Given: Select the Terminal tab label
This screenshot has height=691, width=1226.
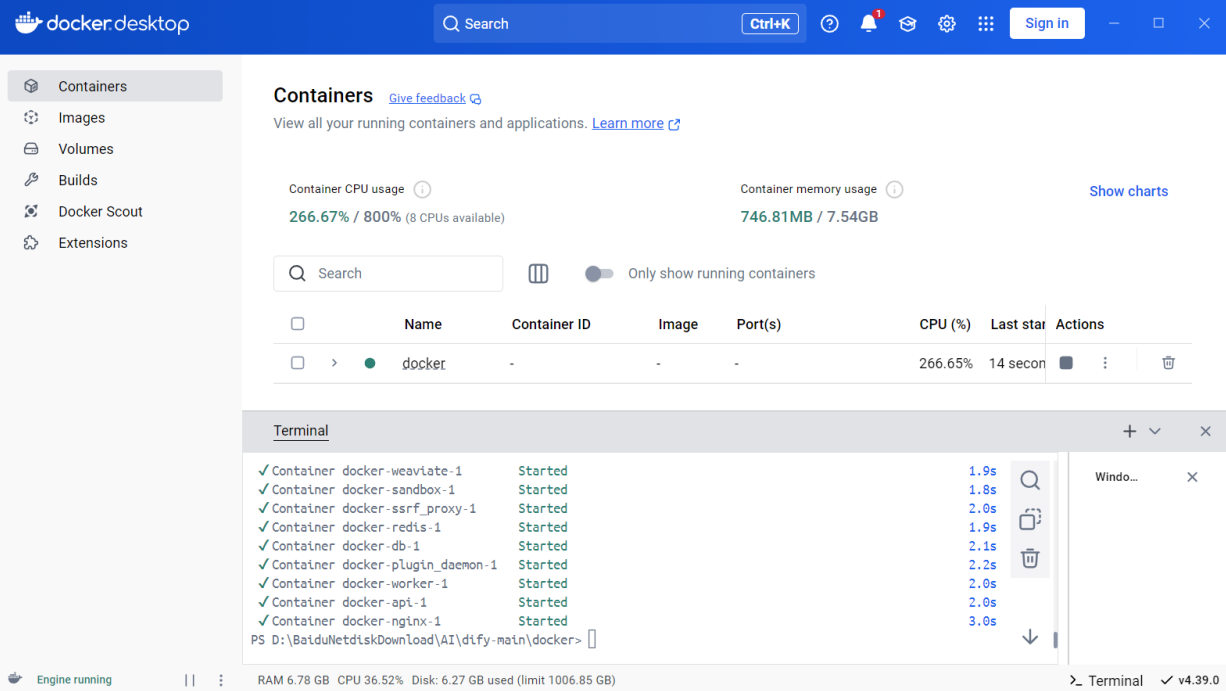Looking at the screenshot, I should click(301, 431).
